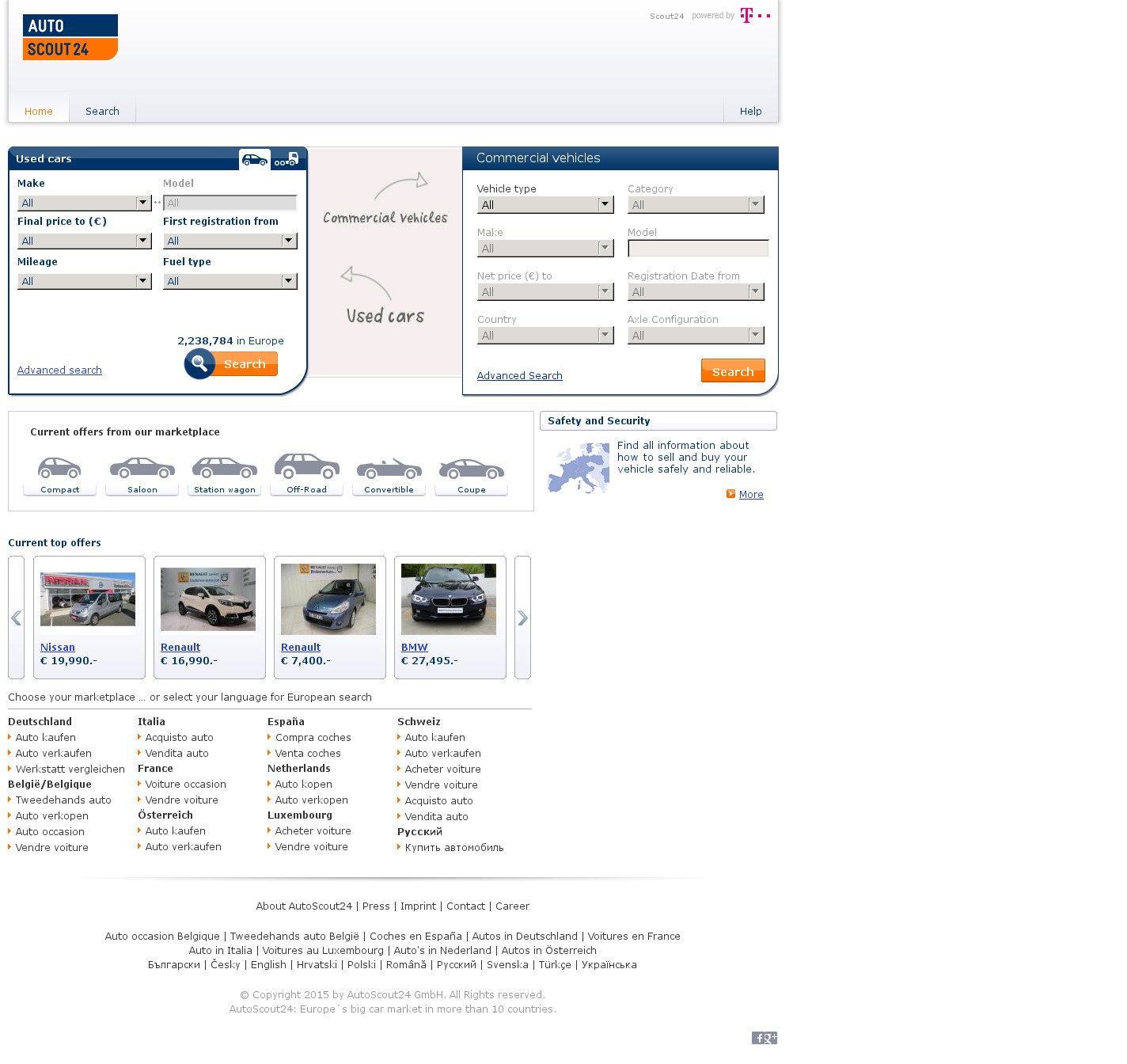
Task: Click the used cars Search button
Action: click(231, 364)
